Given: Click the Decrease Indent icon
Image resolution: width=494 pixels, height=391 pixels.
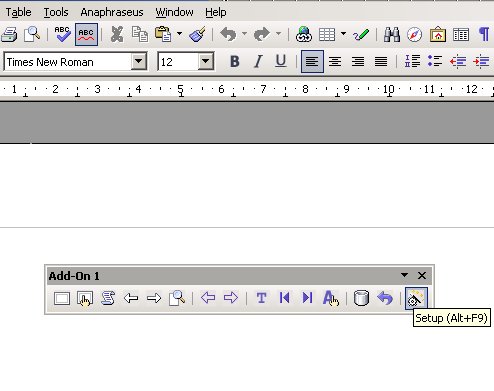Looking at the screenshot, I should coord(458,61).
